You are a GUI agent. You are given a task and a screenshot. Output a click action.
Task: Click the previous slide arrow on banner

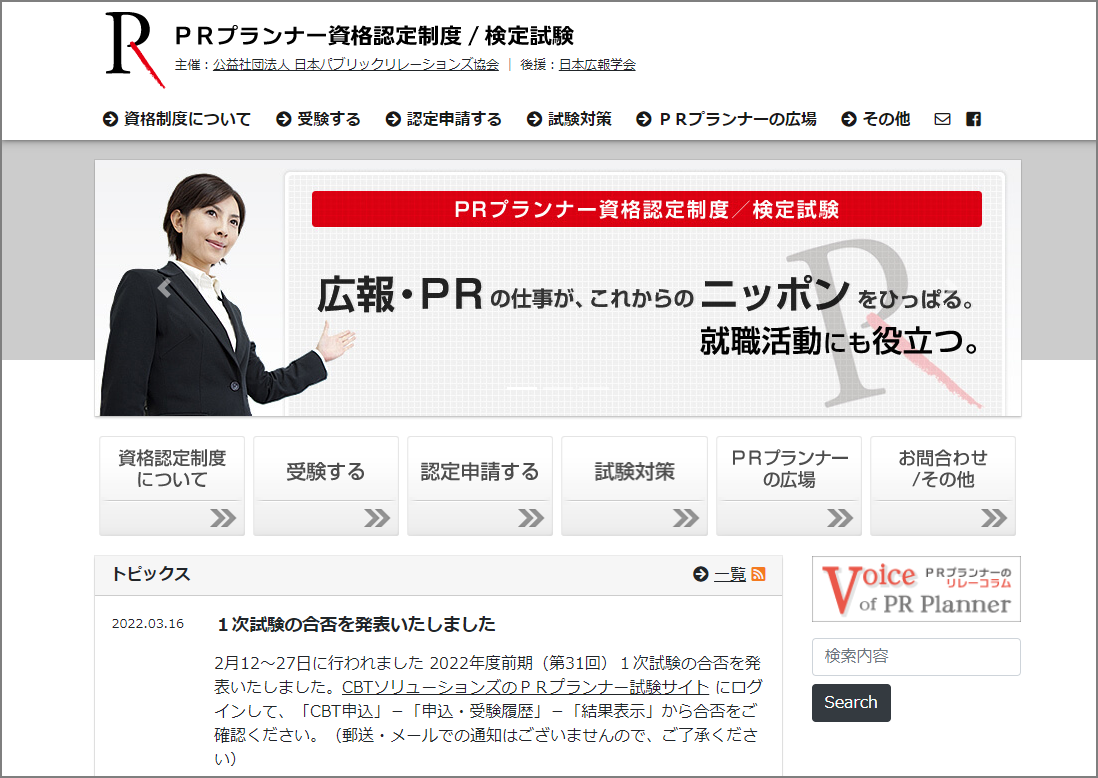coord(165,288)
